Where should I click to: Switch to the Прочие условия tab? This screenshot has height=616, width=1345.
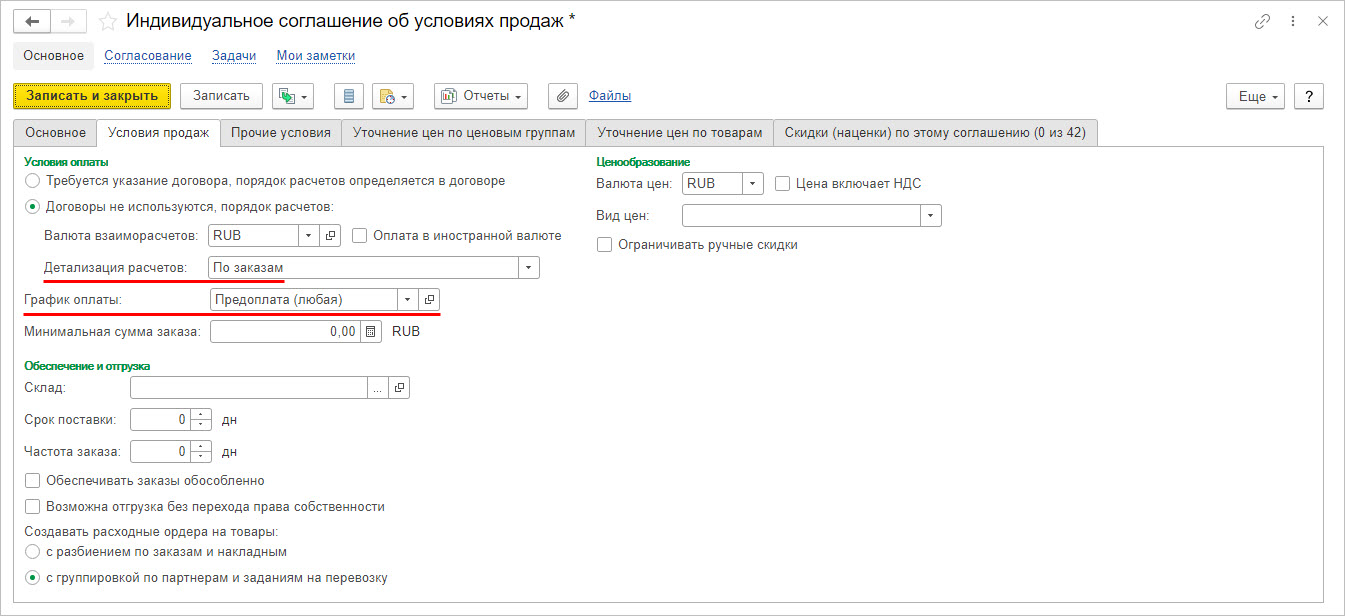[x=280, y=133]
